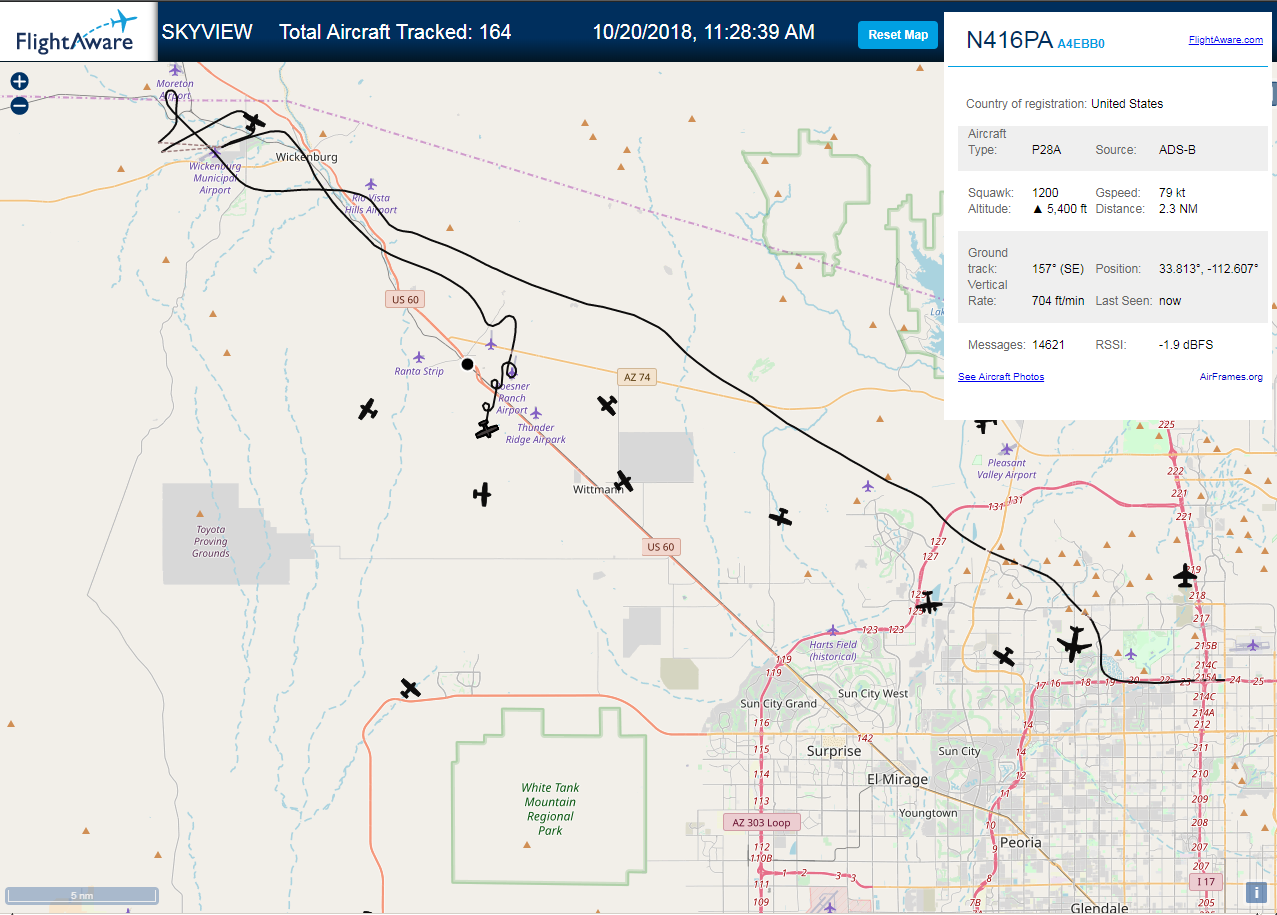Select aircraft at Thunder Ridge Airpark
The width and height of the screenshot is (1277, 915).
pos(487,430)
